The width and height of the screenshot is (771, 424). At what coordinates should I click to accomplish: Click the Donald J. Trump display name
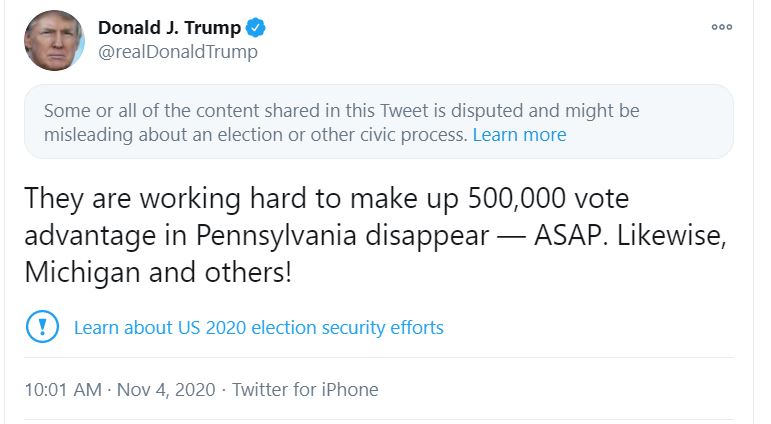169,28
